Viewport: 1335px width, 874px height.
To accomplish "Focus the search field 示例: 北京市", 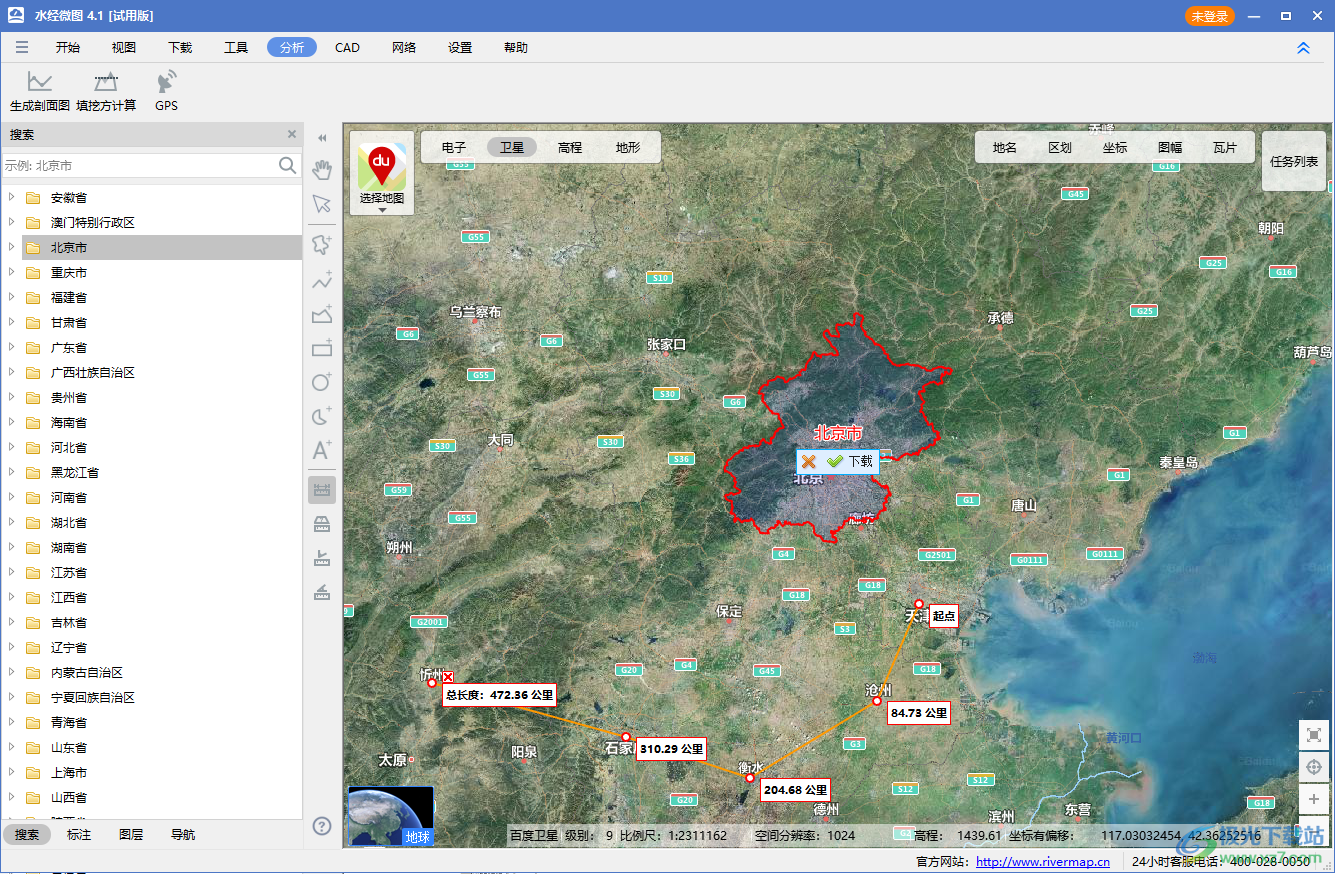I will pyautogui.click(x=140, y=165).
